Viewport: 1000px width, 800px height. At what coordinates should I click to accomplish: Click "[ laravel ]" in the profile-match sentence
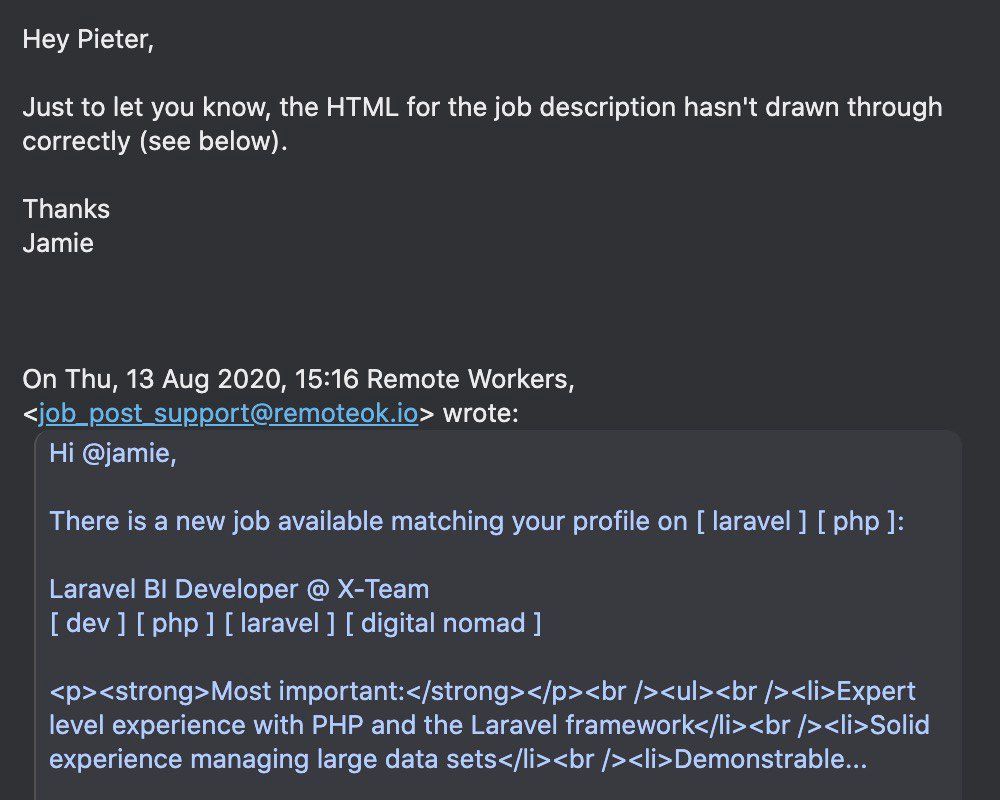pyautogui.click(x=752, y=521)
